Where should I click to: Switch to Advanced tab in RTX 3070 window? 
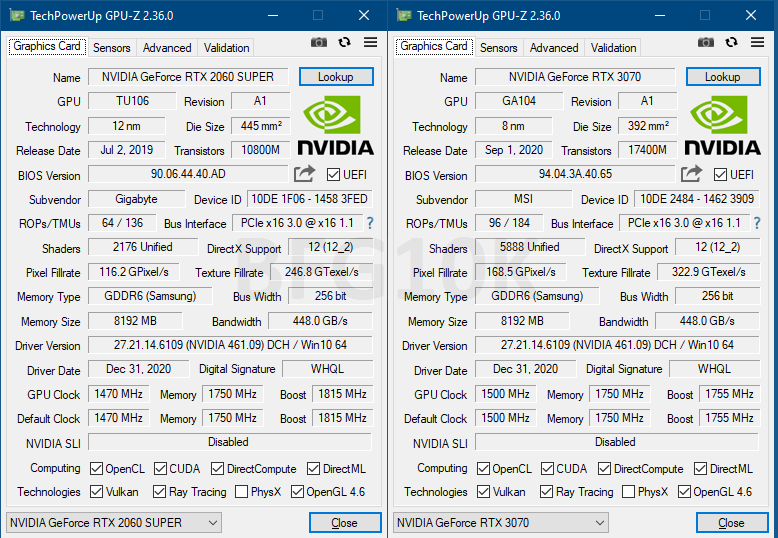tap(554, 48)
